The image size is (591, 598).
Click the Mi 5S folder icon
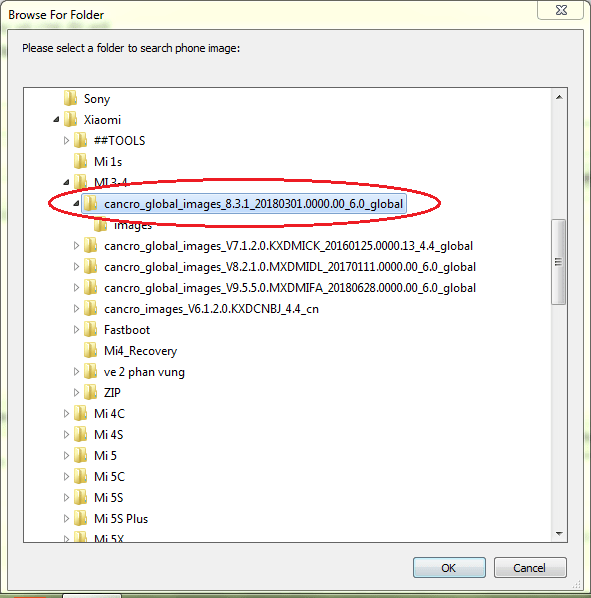tap(80, 497)
